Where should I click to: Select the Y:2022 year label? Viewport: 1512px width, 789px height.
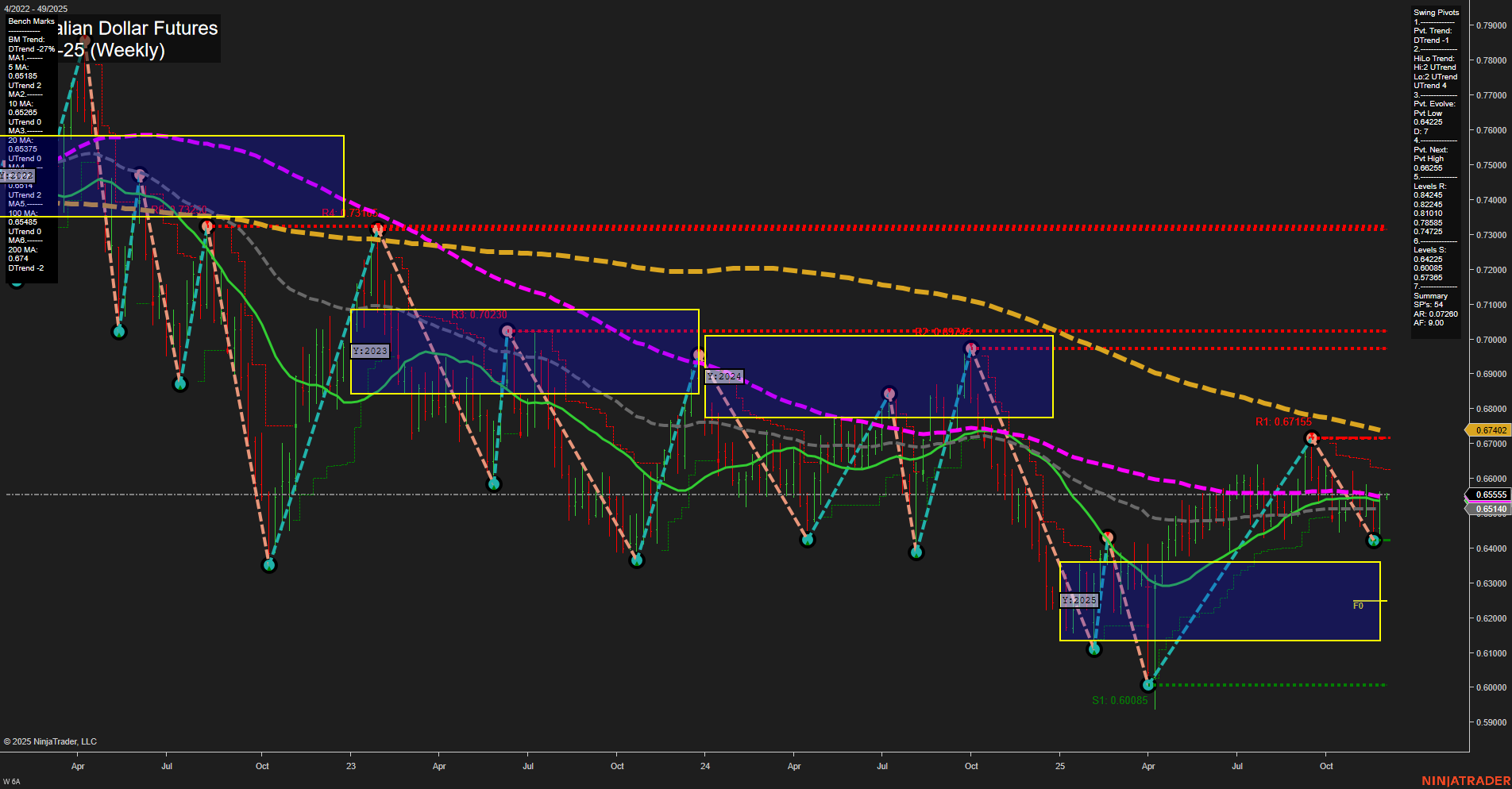point(18,175)
